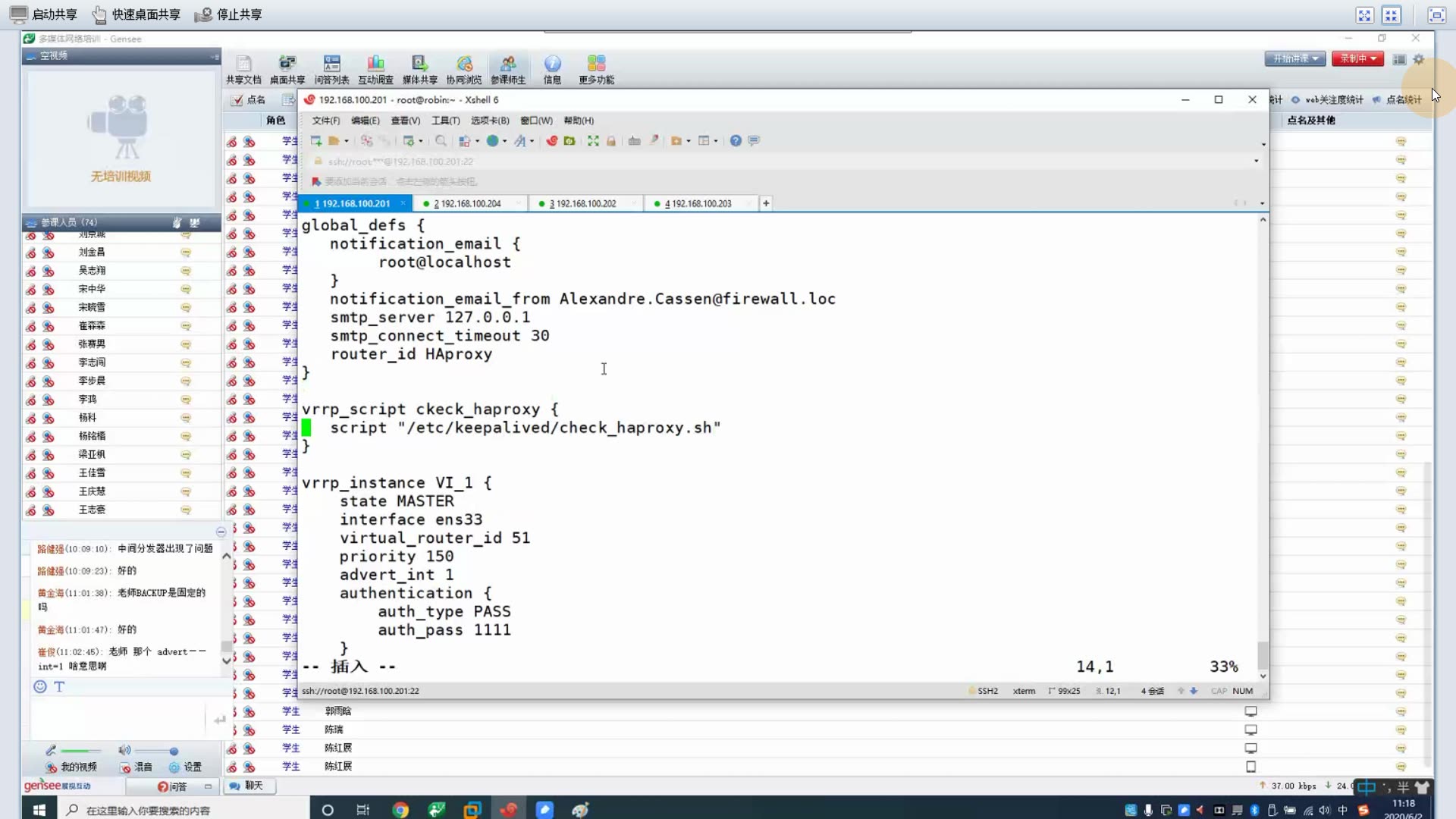The image size is (1456, 819).
Task: Open 协同浏览 in Gensee toolbar
Action: [464, 70]
